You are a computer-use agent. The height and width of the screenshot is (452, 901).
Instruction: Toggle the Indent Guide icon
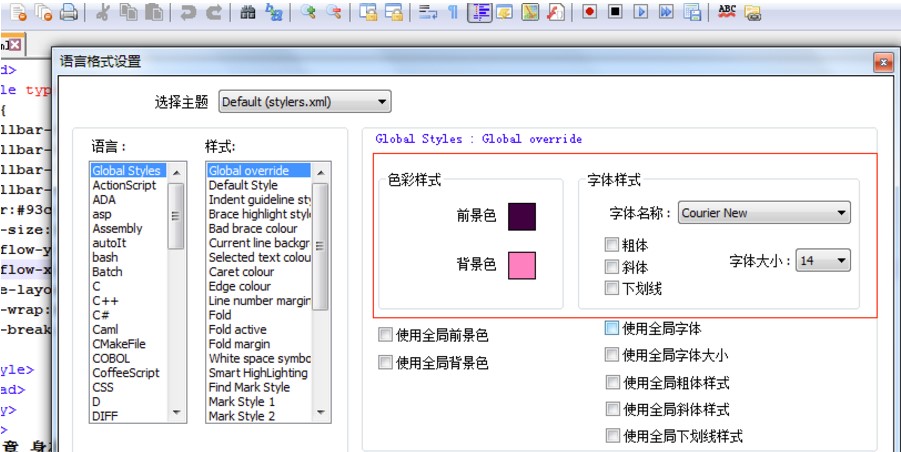[479, 12]
